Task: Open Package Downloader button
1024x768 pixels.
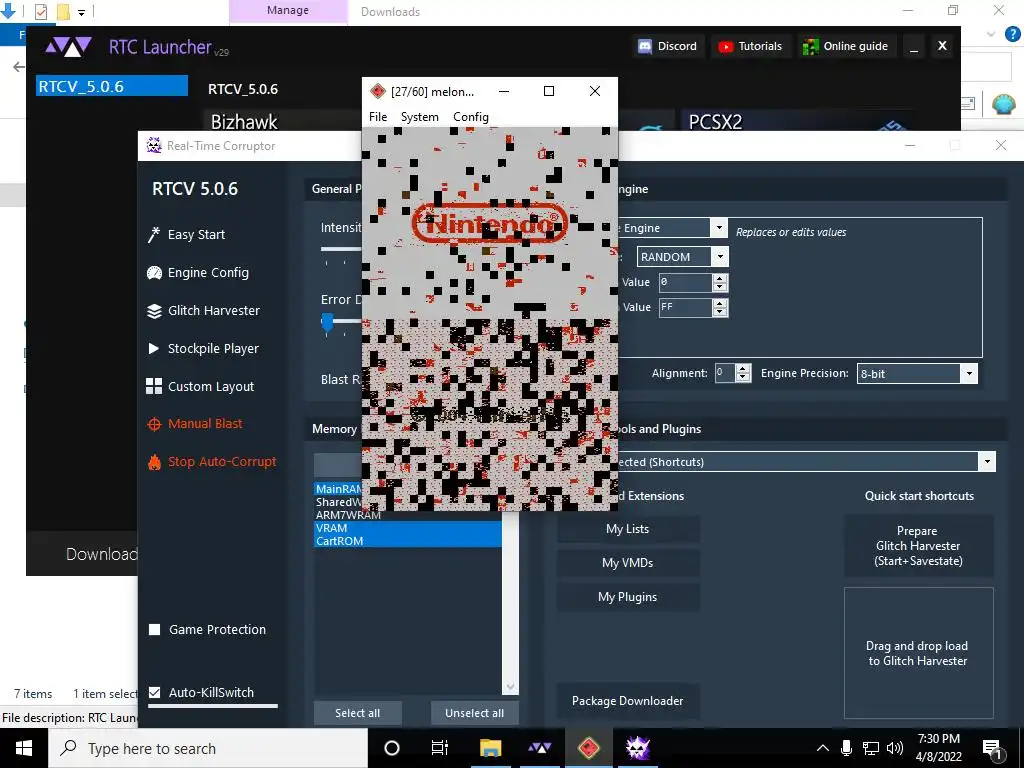Action: (x=628, y=701)
